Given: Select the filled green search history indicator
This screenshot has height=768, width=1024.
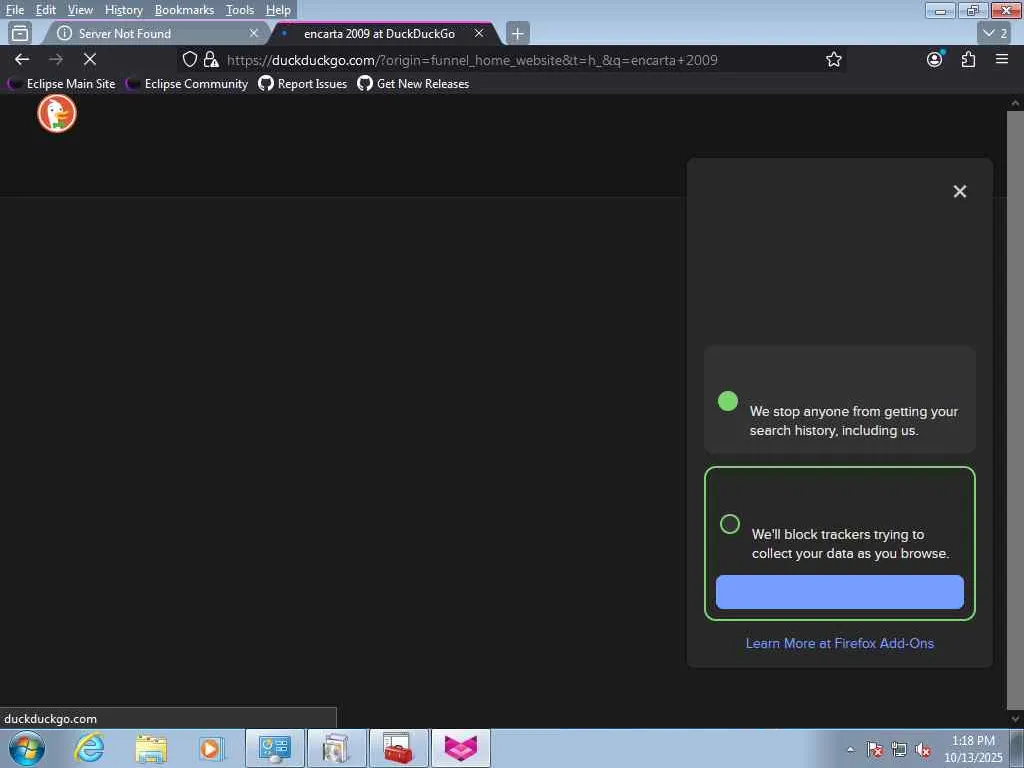Looking at the screenshot, I should (x=728, y=401).
